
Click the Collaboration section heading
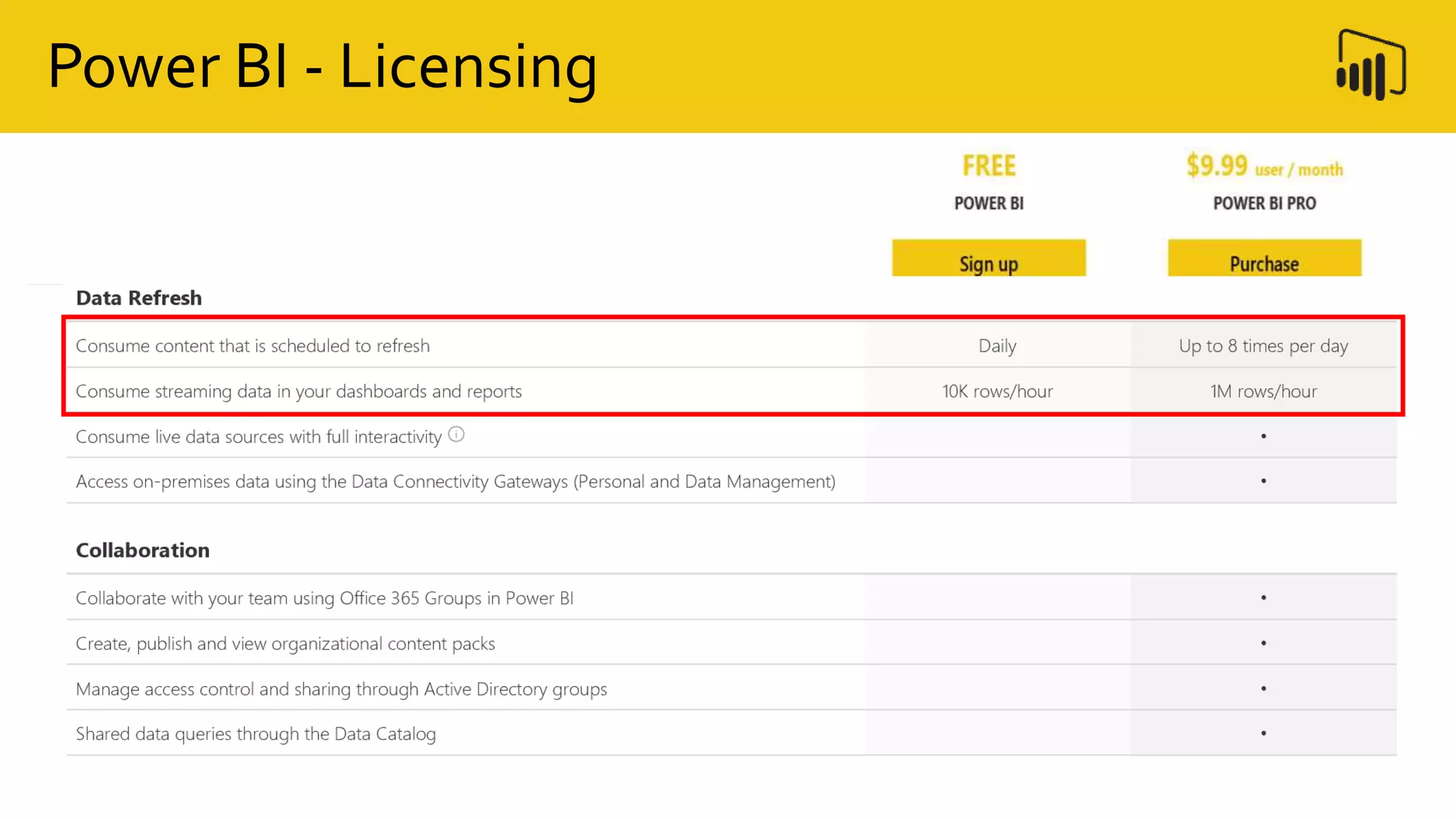tap(143, 550)
